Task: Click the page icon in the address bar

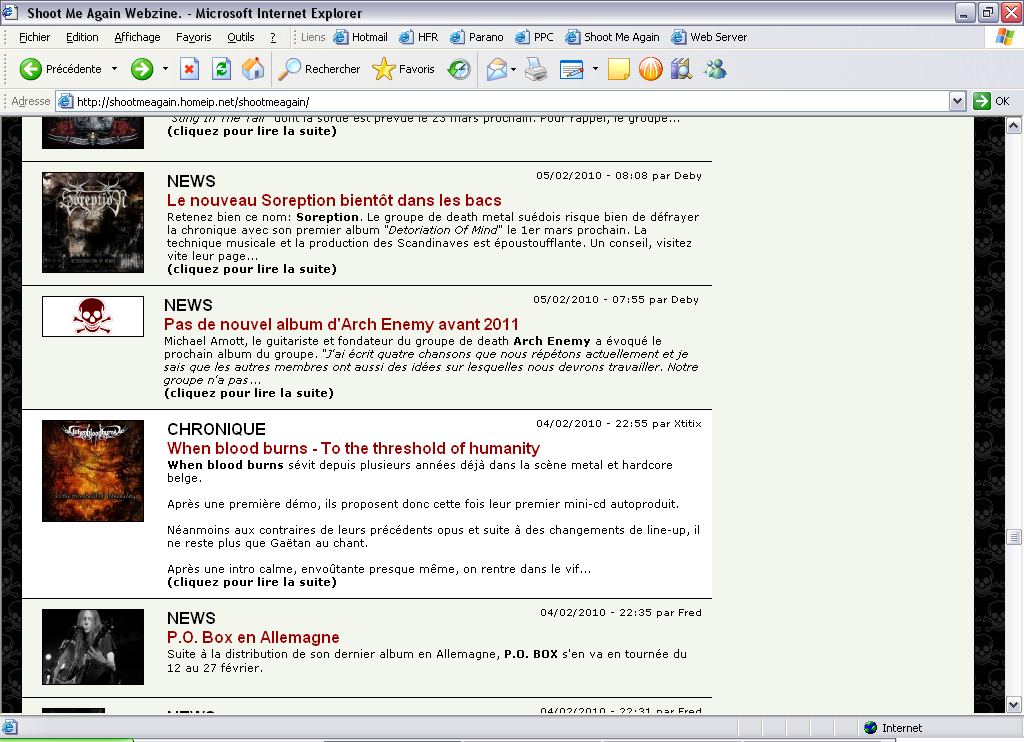Action: 65,101
